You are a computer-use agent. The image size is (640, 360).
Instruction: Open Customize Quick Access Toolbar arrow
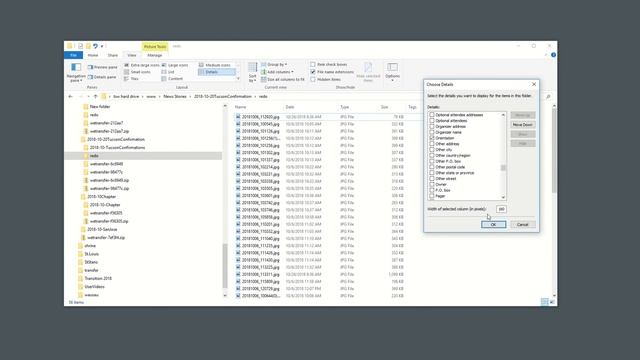102,46
